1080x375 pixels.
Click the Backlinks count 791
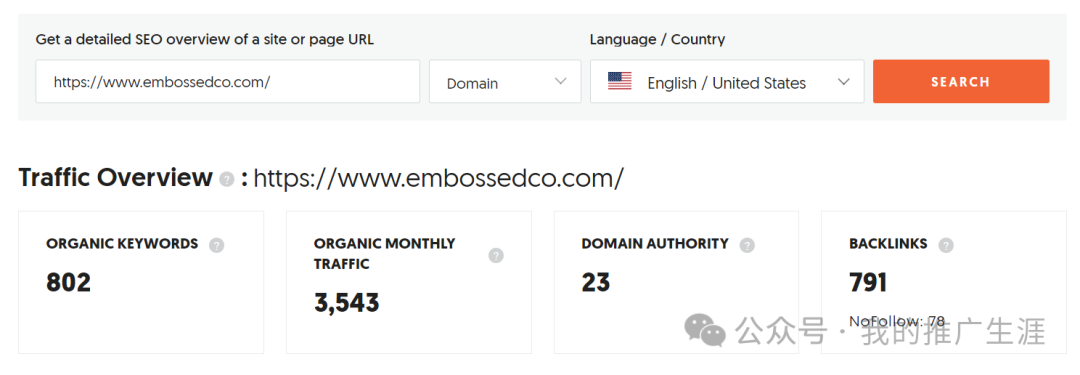(868, 283)
